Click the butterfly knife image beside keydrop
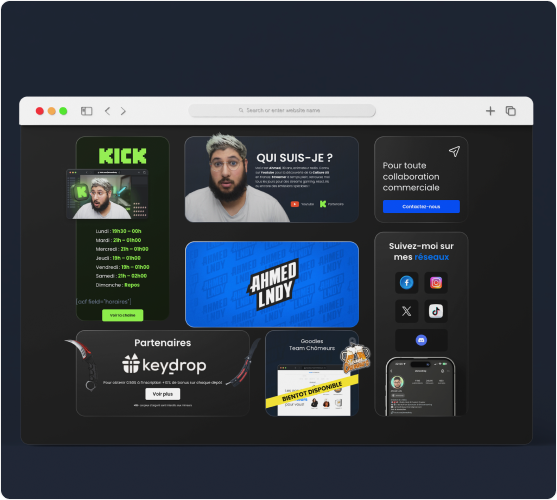 click(243, 362)
